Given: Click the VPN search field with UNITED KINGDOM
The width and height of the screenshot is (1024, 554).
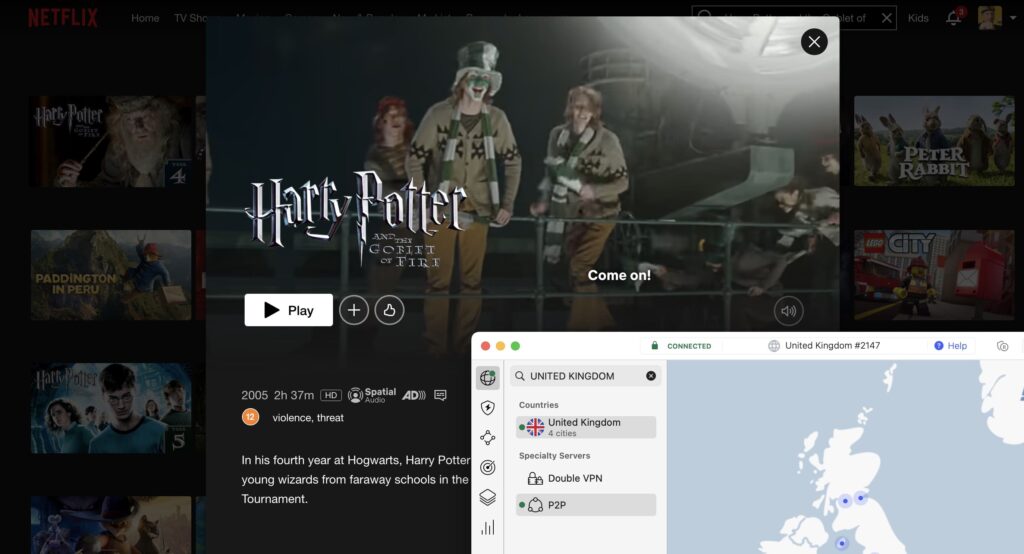Looking at the screenshot, I should click(585, 376).
